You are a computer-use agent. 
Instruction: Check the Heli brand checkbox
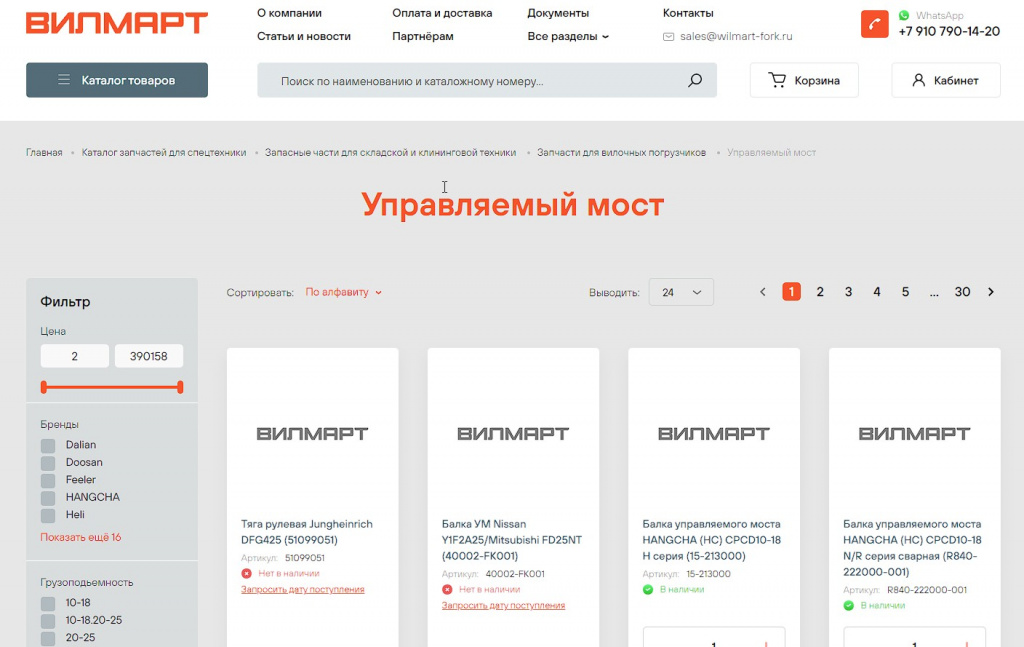click(48, 516)
